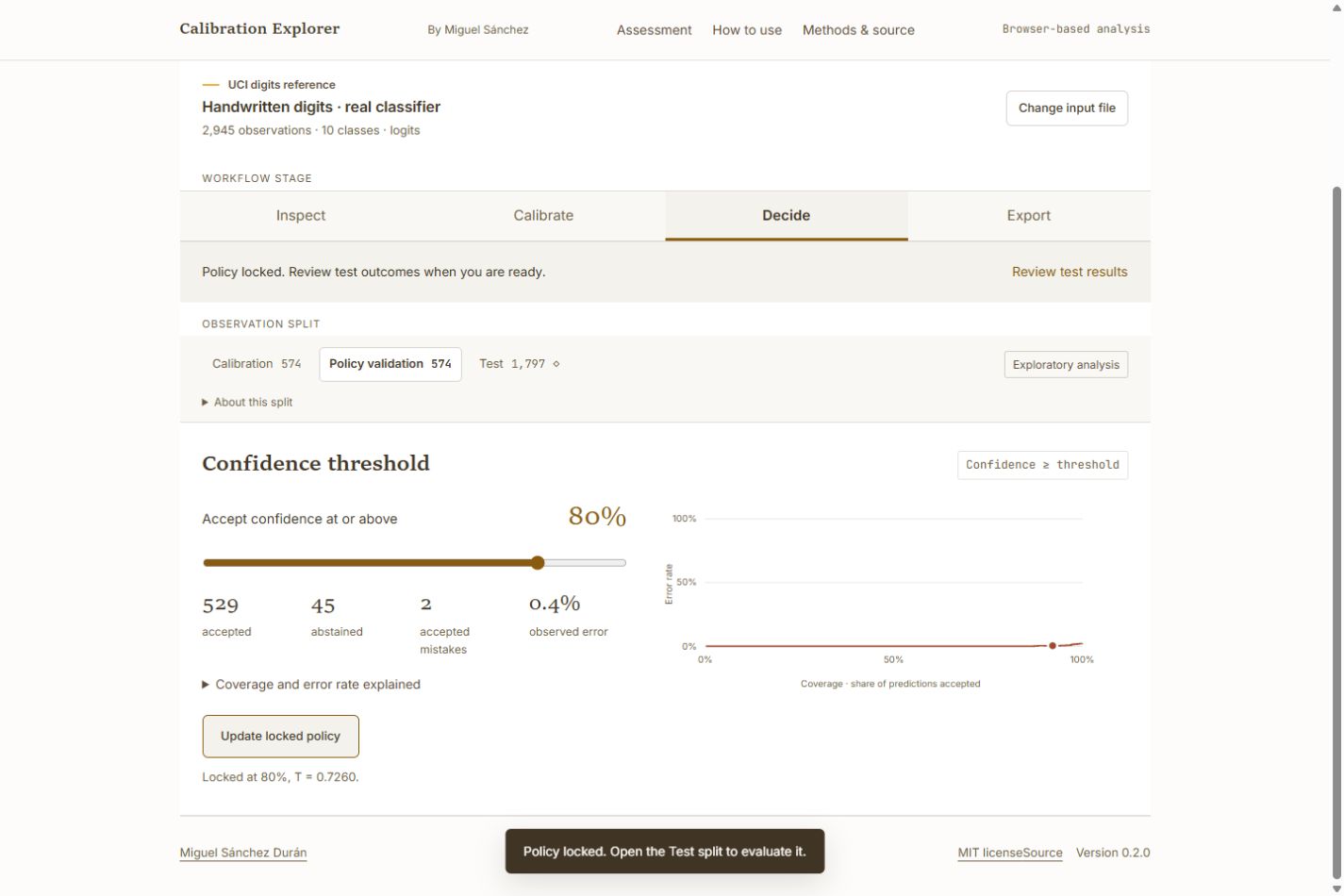Click the current point on the error-coverage curve
The image size is (1344, 896).
pos(1053,646)
